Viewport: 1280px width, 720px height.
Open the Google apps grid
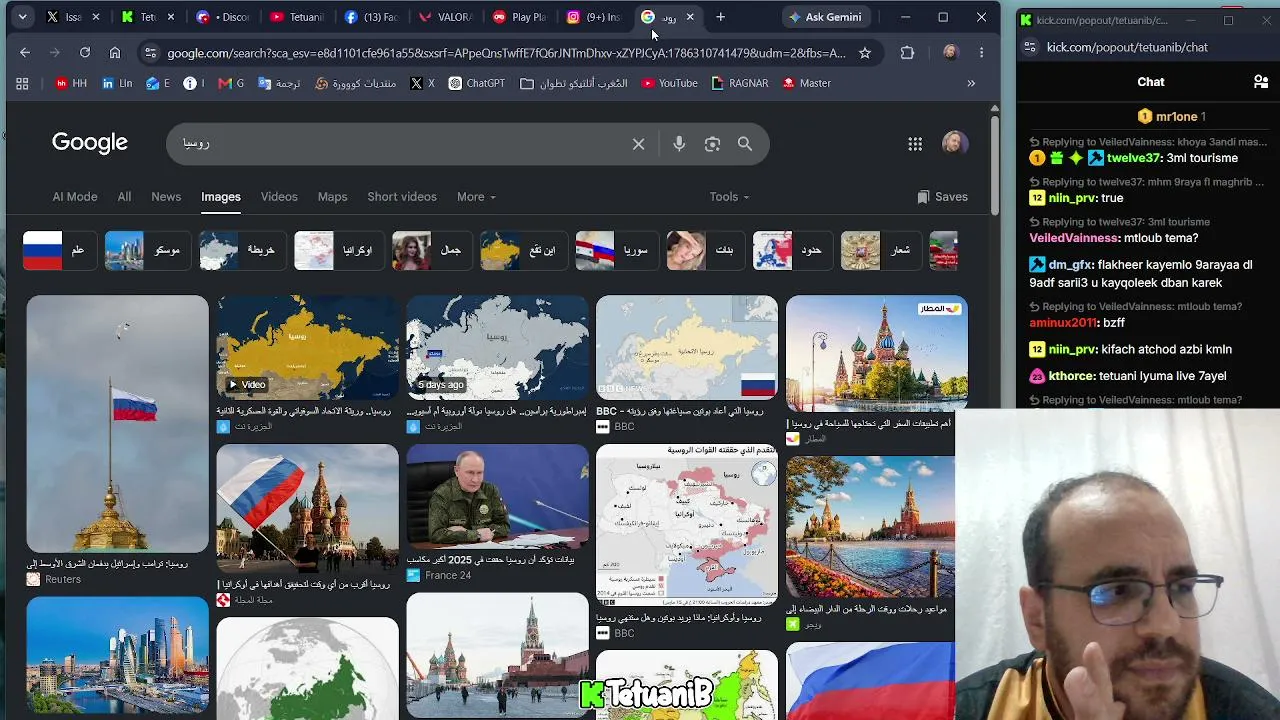tap(915, 144)
